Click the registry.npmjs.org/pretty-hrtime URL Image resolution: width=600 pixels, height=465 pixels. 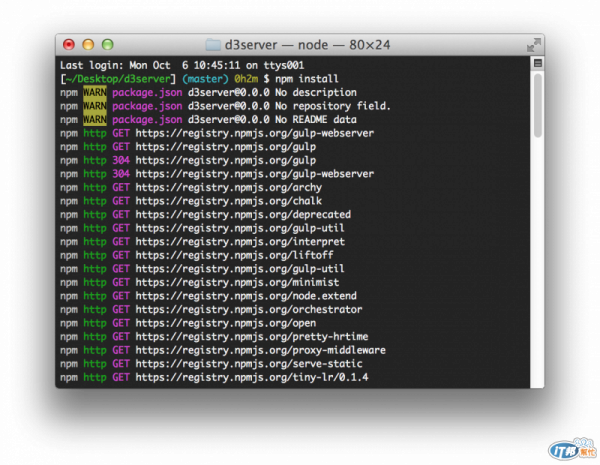click(x=252, y=337)
